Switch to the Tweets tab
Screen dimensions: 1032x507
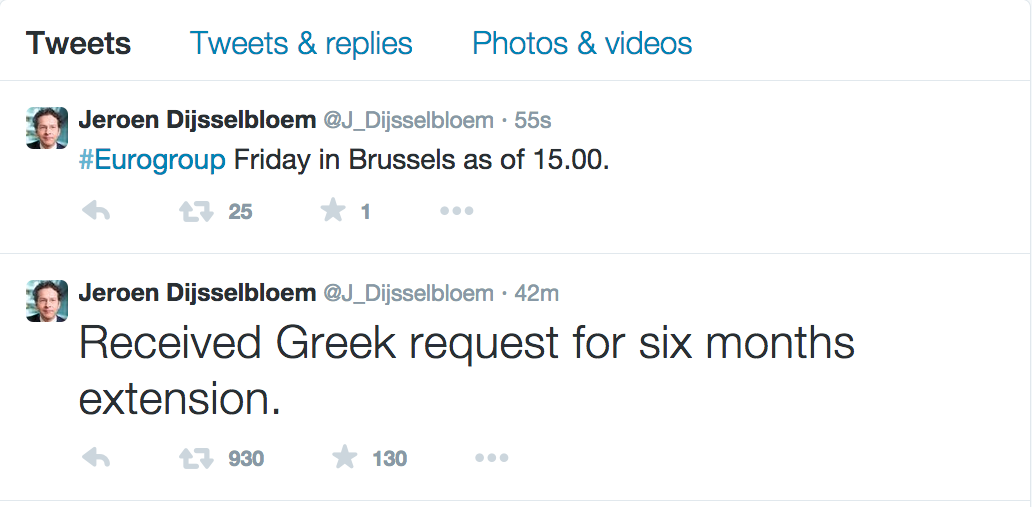[78, 44]
